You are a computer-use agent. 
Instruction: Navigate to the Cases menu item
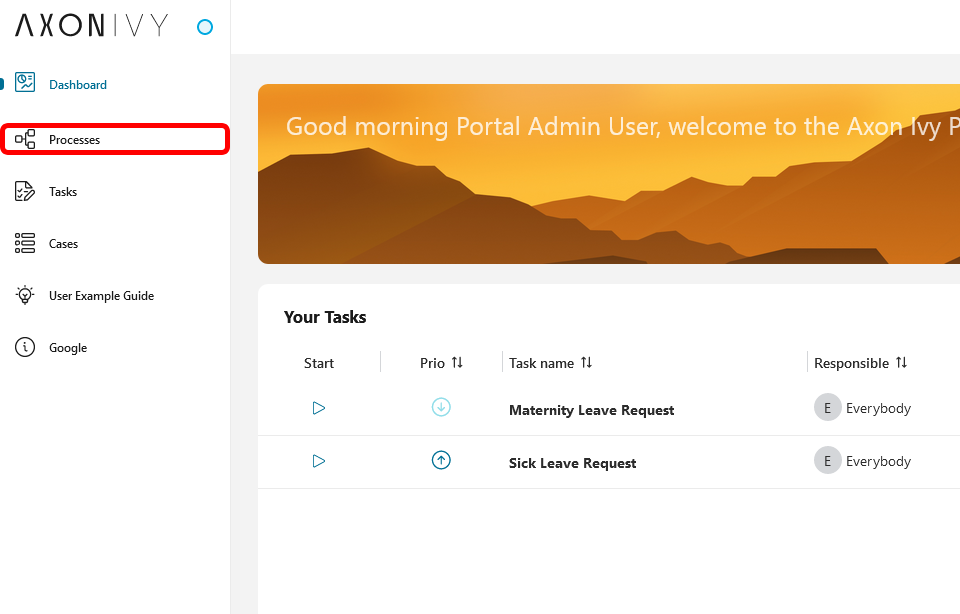point(64,244)
